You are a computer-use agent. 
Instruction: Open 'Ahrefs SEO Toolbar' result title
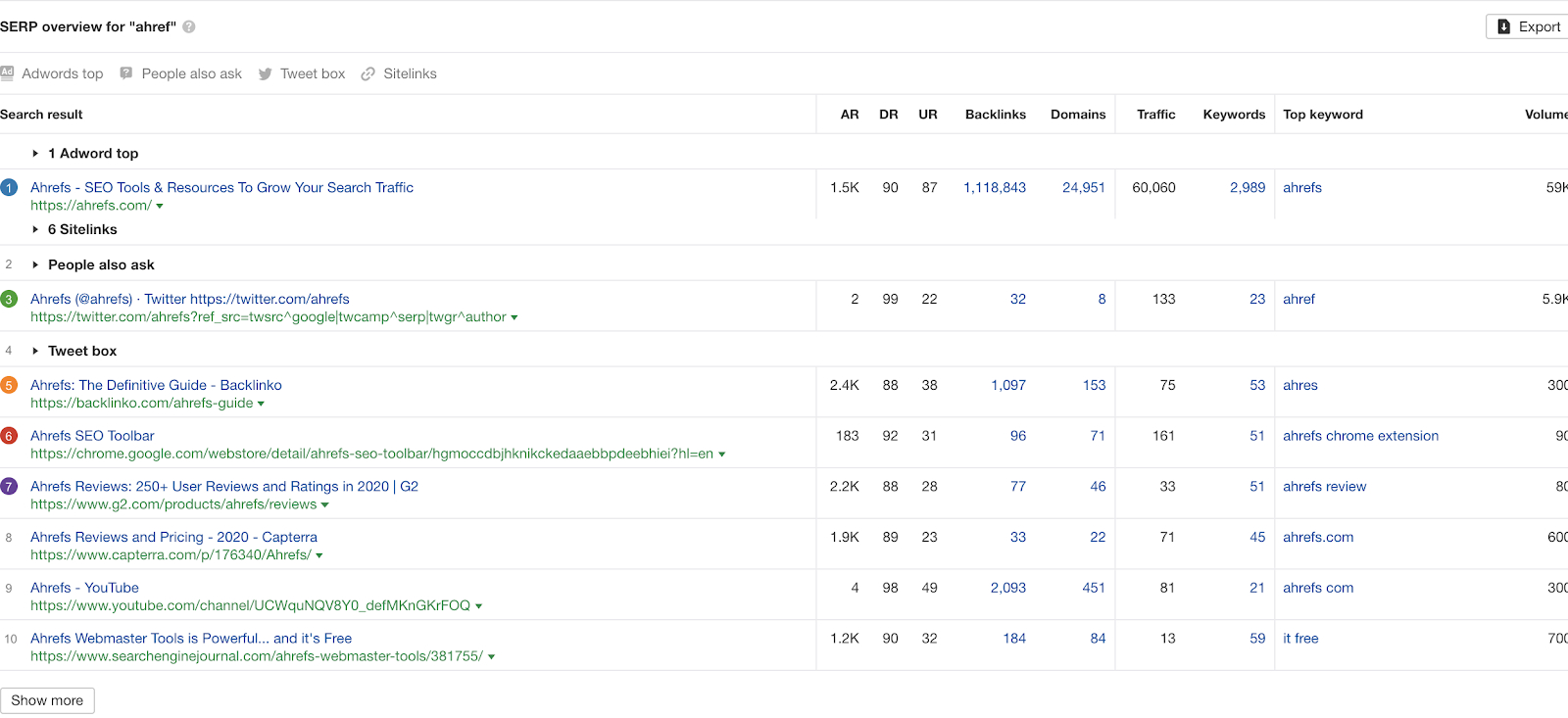coord(92,436)
